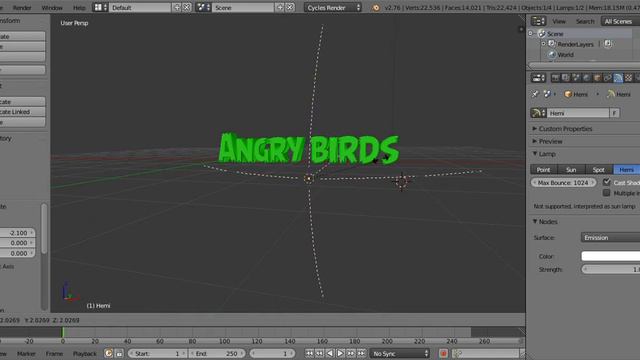
Task: Open the Surface Emission shader dropdown
Action: coord(611,238)
